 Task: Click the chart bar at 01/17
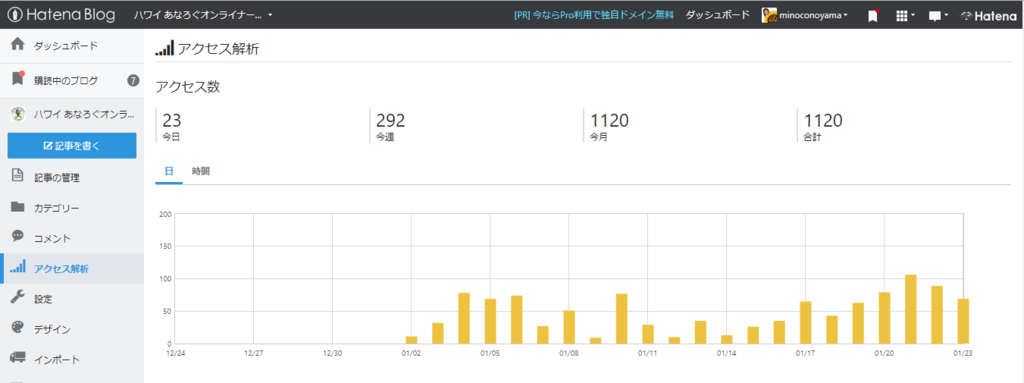(806, 322)
